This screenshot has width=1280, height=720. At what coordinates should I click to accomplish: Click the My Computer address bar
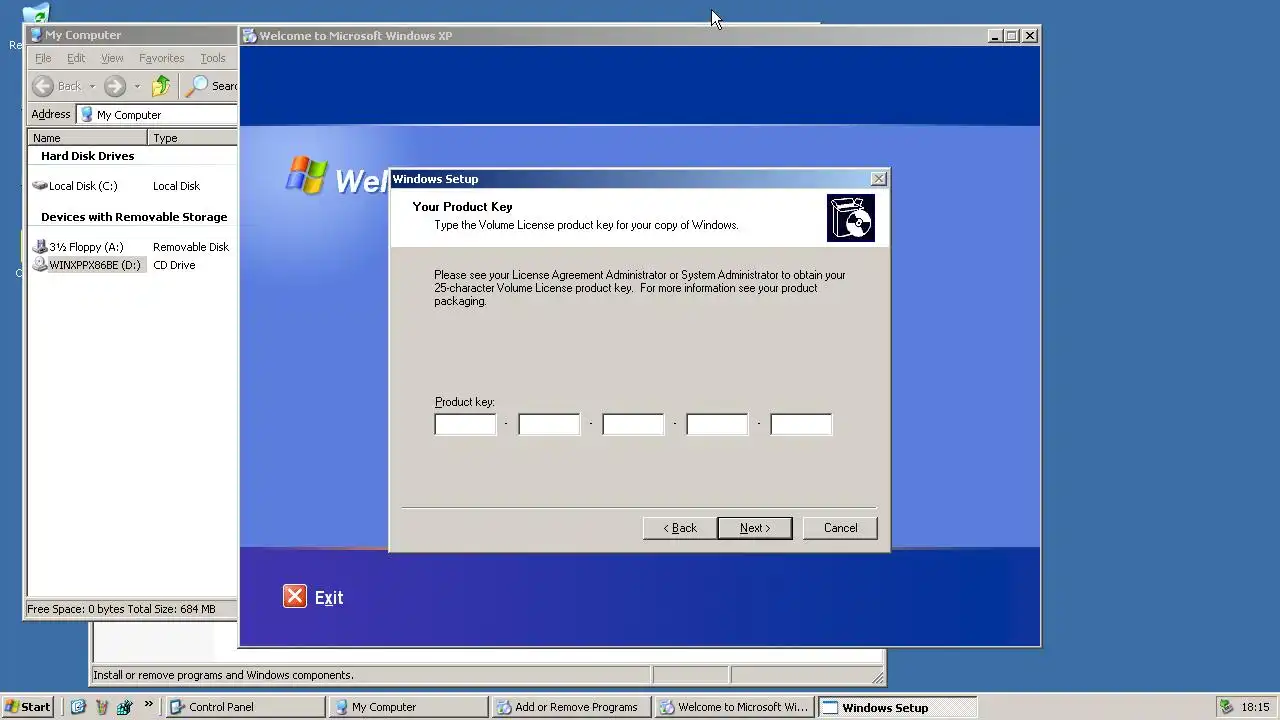coord(157,115)
